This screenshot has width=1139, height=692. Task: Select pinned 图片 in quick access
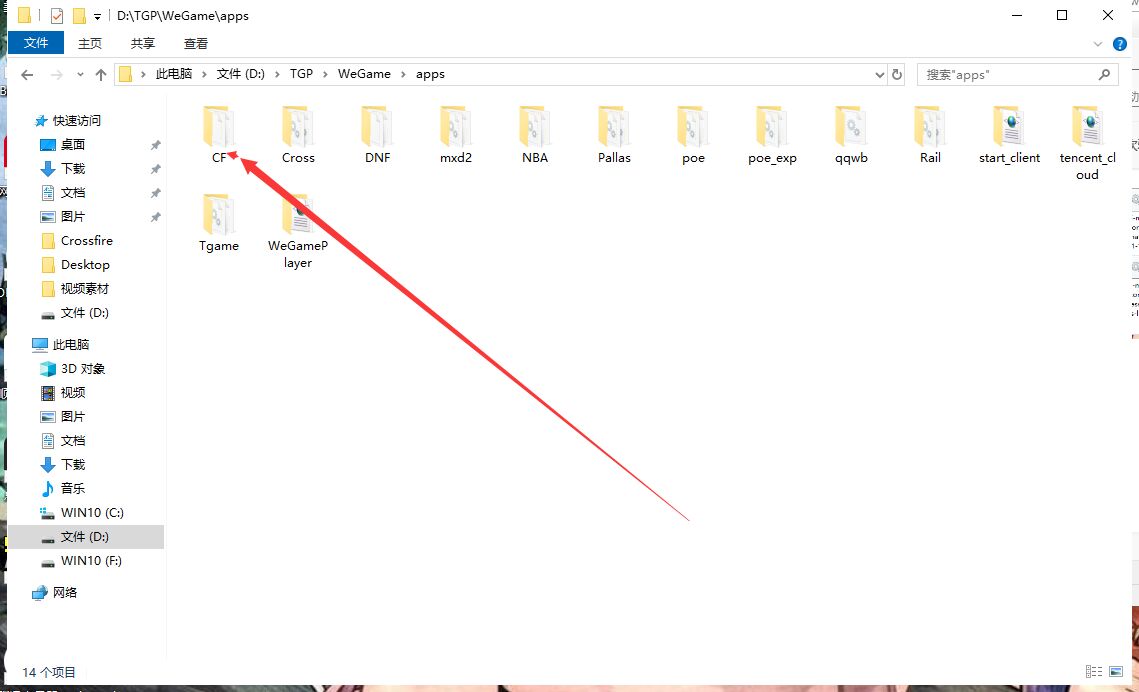point(73,216)
